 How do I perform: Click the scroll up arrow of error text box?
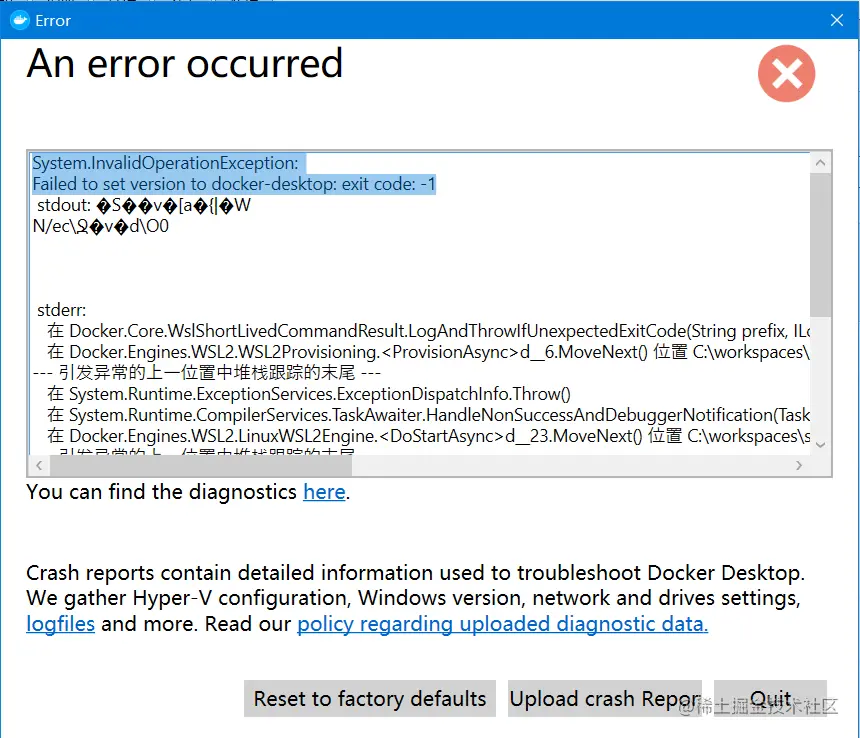pos(821,162)
